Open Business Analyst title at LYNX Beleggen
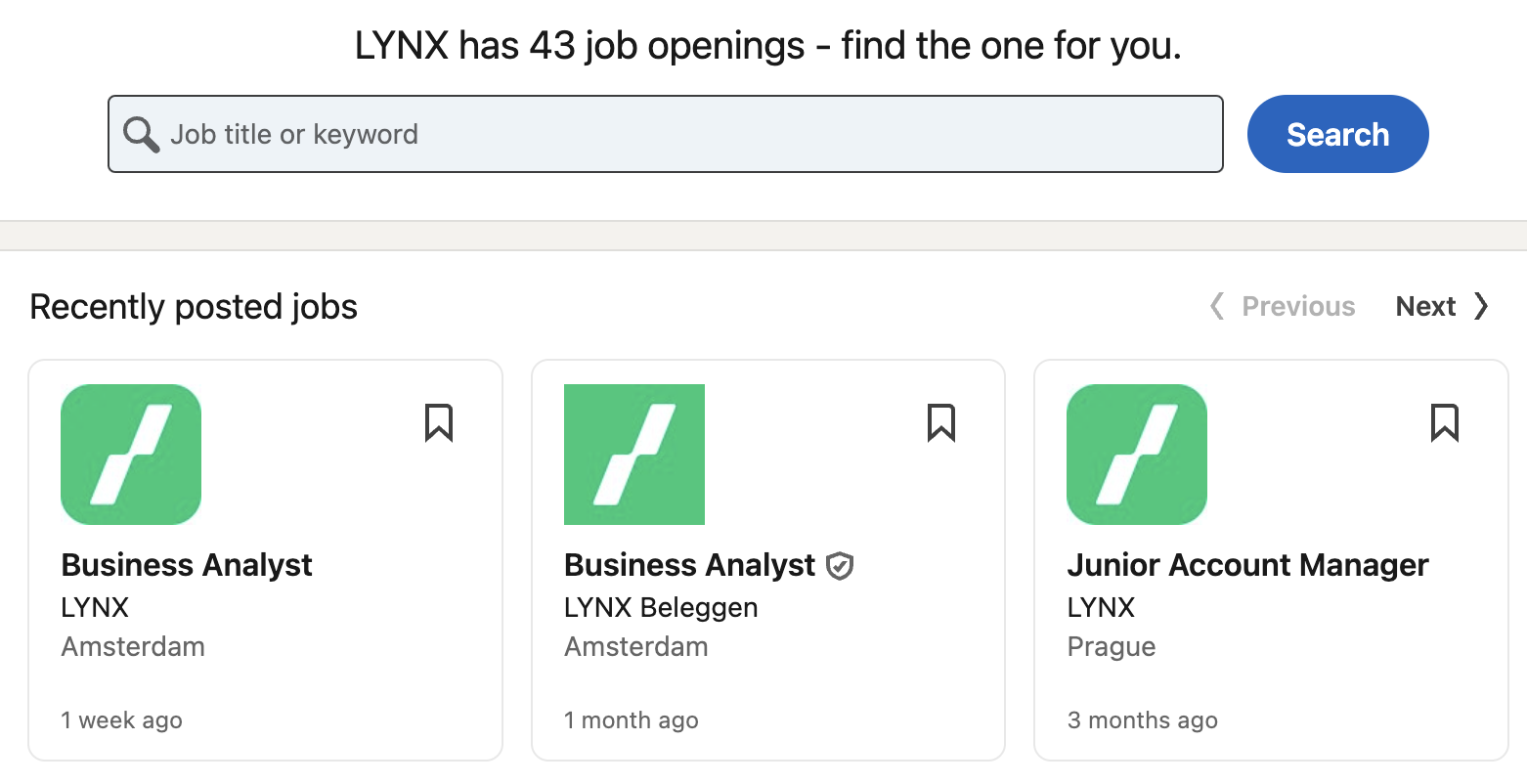This screenshot has width=1527, height=784. click(689, 565)
